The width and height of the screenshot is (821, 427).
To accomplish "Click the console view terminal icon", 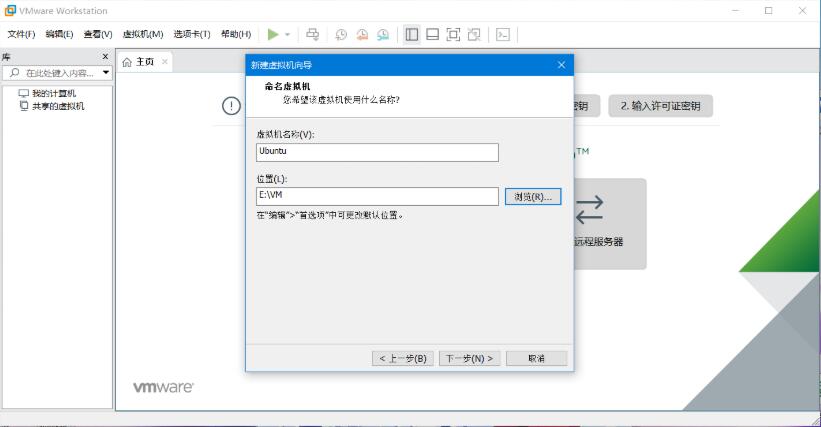I will (503, 35).
